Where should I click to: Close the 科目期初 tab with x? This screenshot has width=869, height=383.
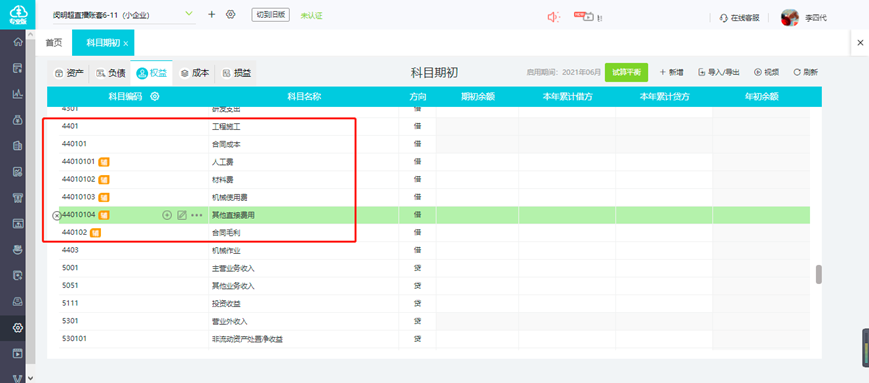point(126,43)
